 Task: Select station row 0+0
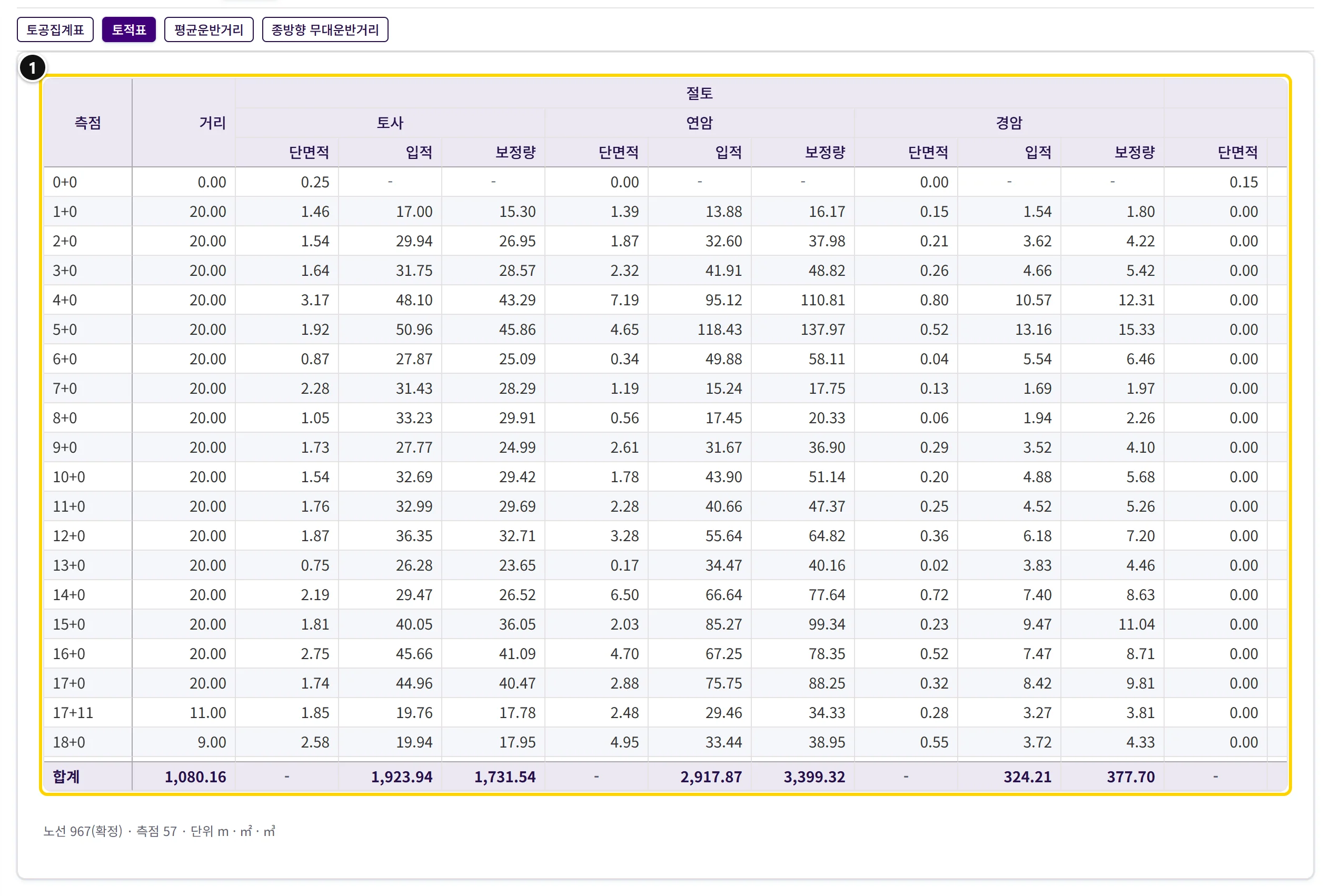pos(665,182)
